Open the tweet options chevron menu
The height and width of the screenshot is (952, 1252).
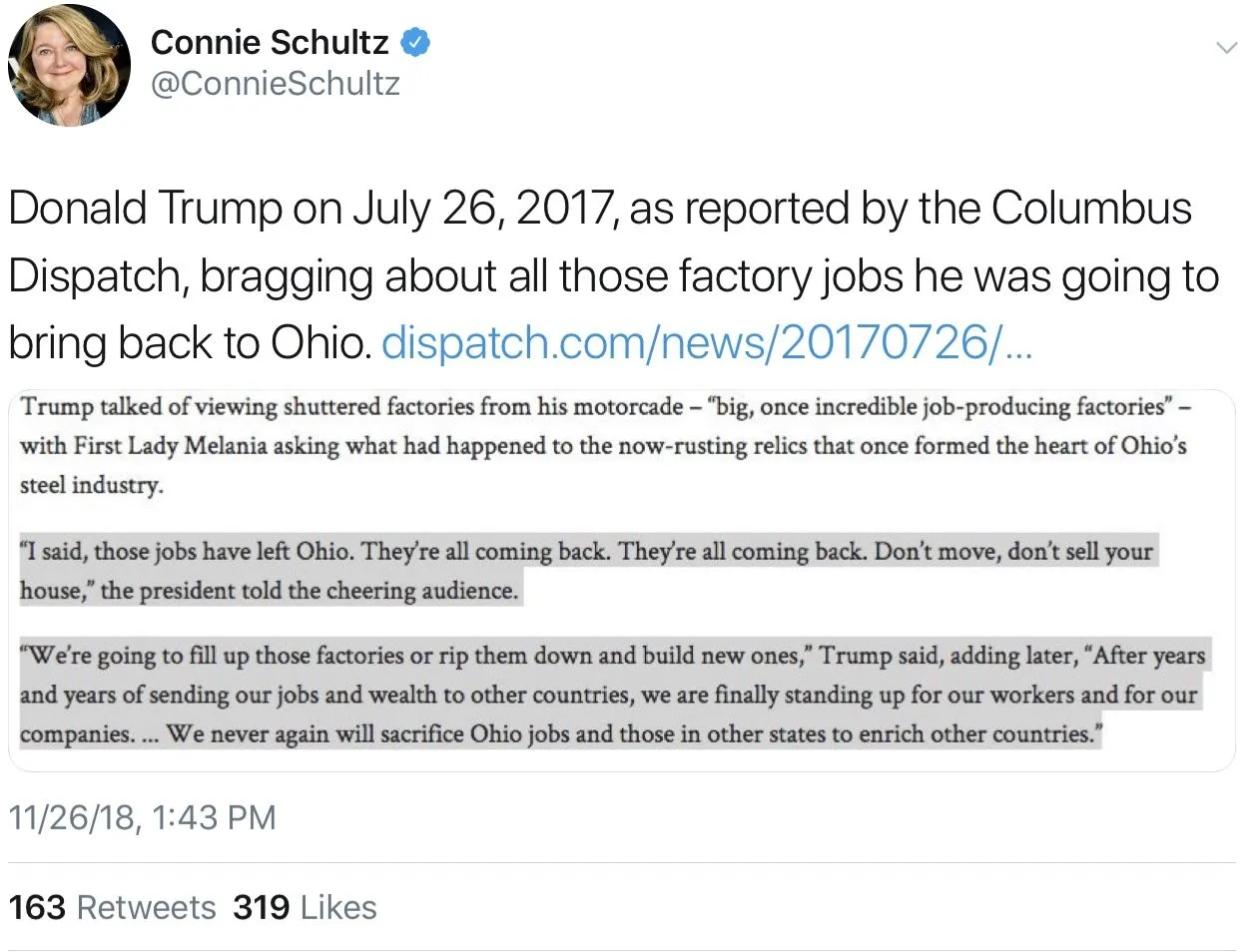pyautogui.click(x=1225, y=47)
